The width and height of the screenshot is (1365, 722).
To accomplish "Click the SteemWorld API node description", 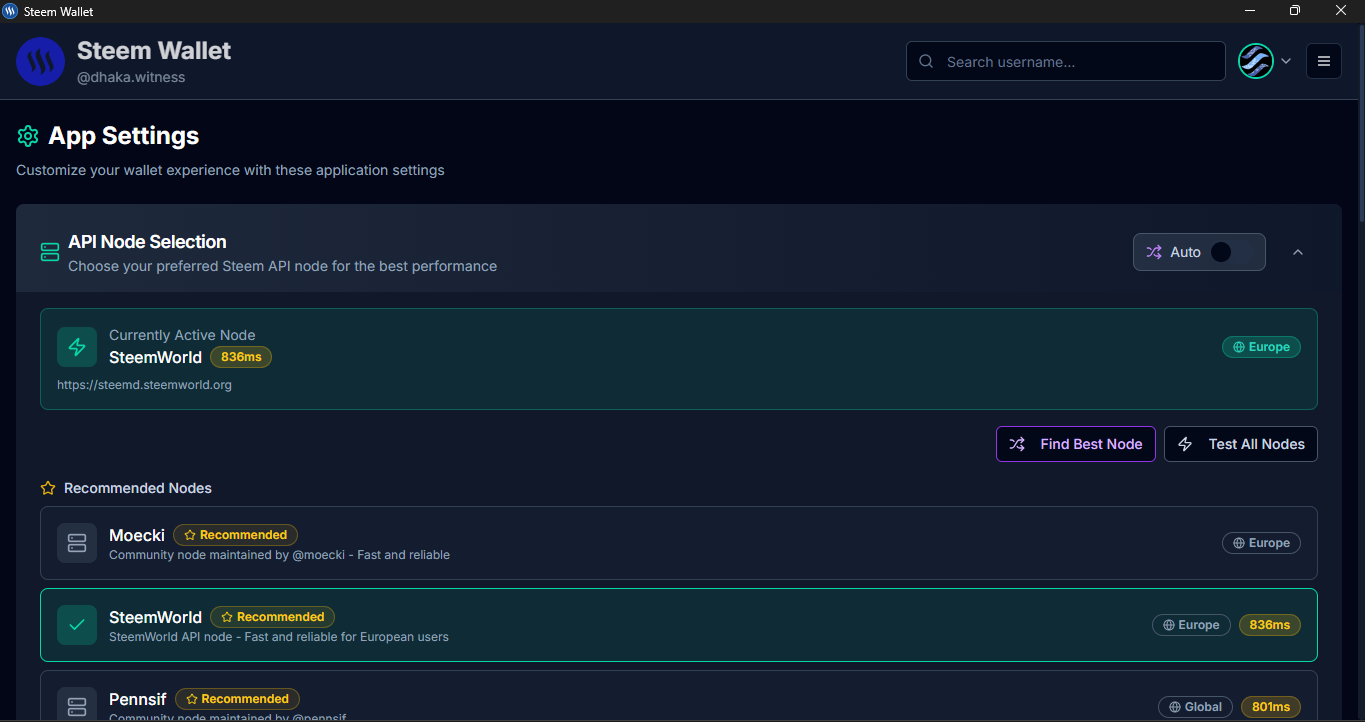I will (x=279, y=637).
